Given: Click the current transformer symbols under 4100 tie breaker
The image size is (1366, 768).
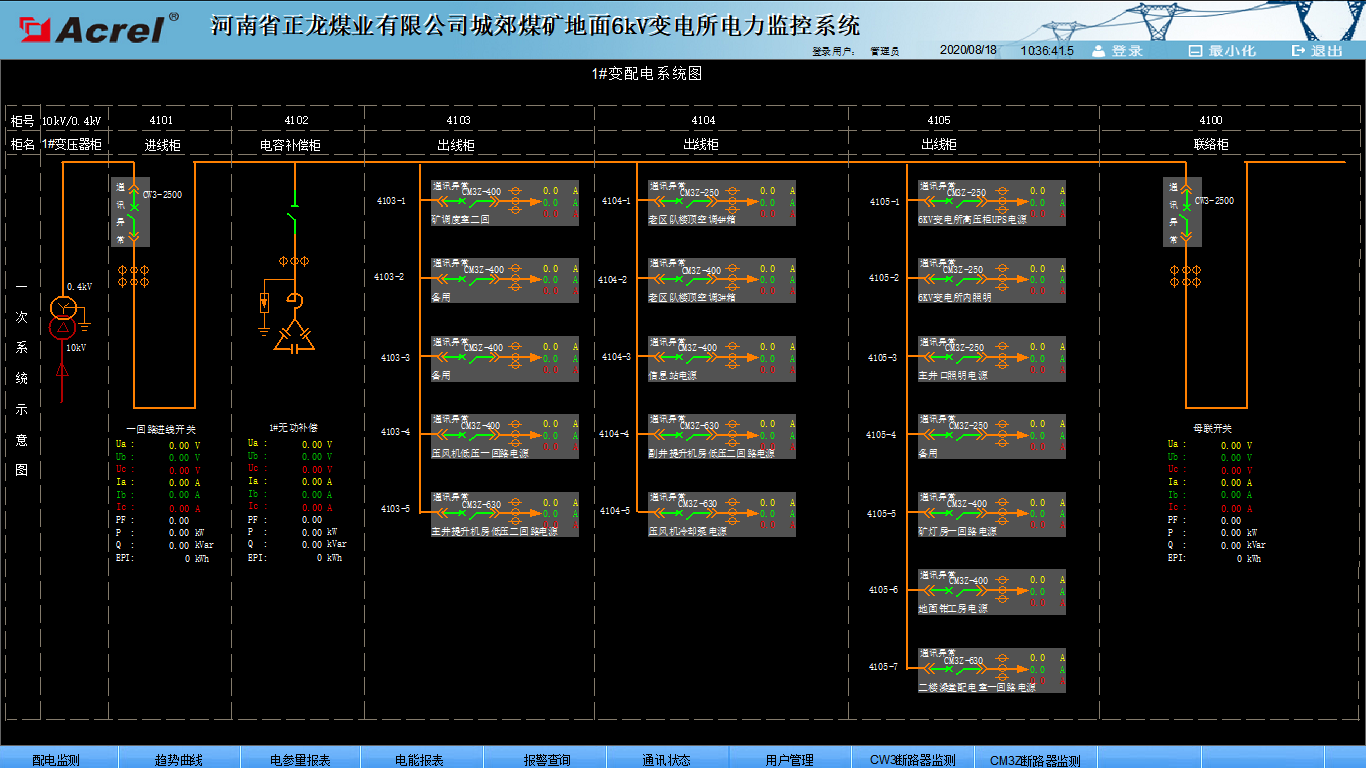Looking at the screenshot, I should pos(1186,277).
